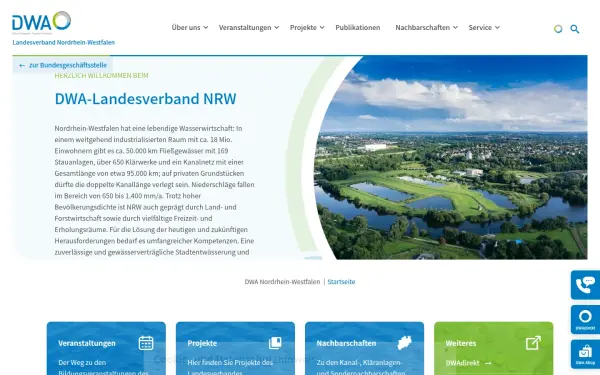The width and height of the screenshot is (600, 375).
Task: Open the DWA-Shop bag side button
Action: [585, 354]
